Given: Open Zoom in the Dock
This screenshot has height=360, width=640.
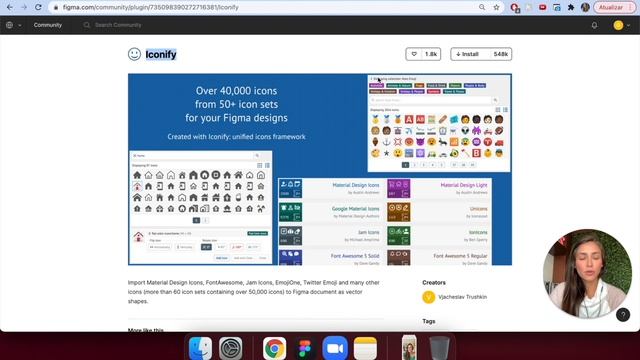Looking at the screenshot, I should point(335,348).
